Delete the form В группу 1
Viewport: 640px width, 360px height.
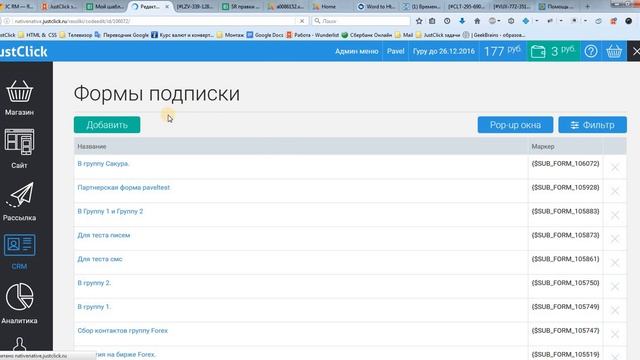point(615,311)
